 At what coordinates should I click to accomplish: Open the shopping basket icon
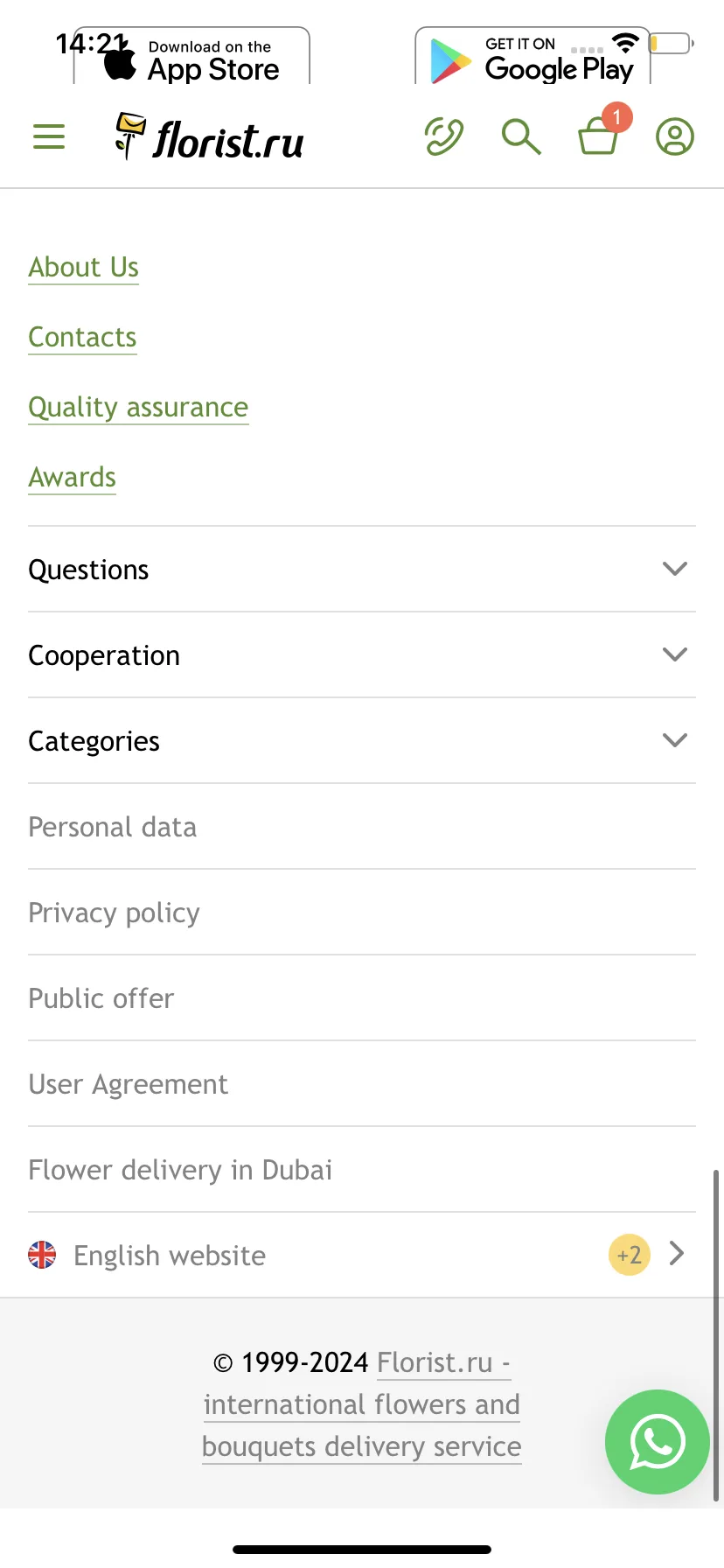599,136
